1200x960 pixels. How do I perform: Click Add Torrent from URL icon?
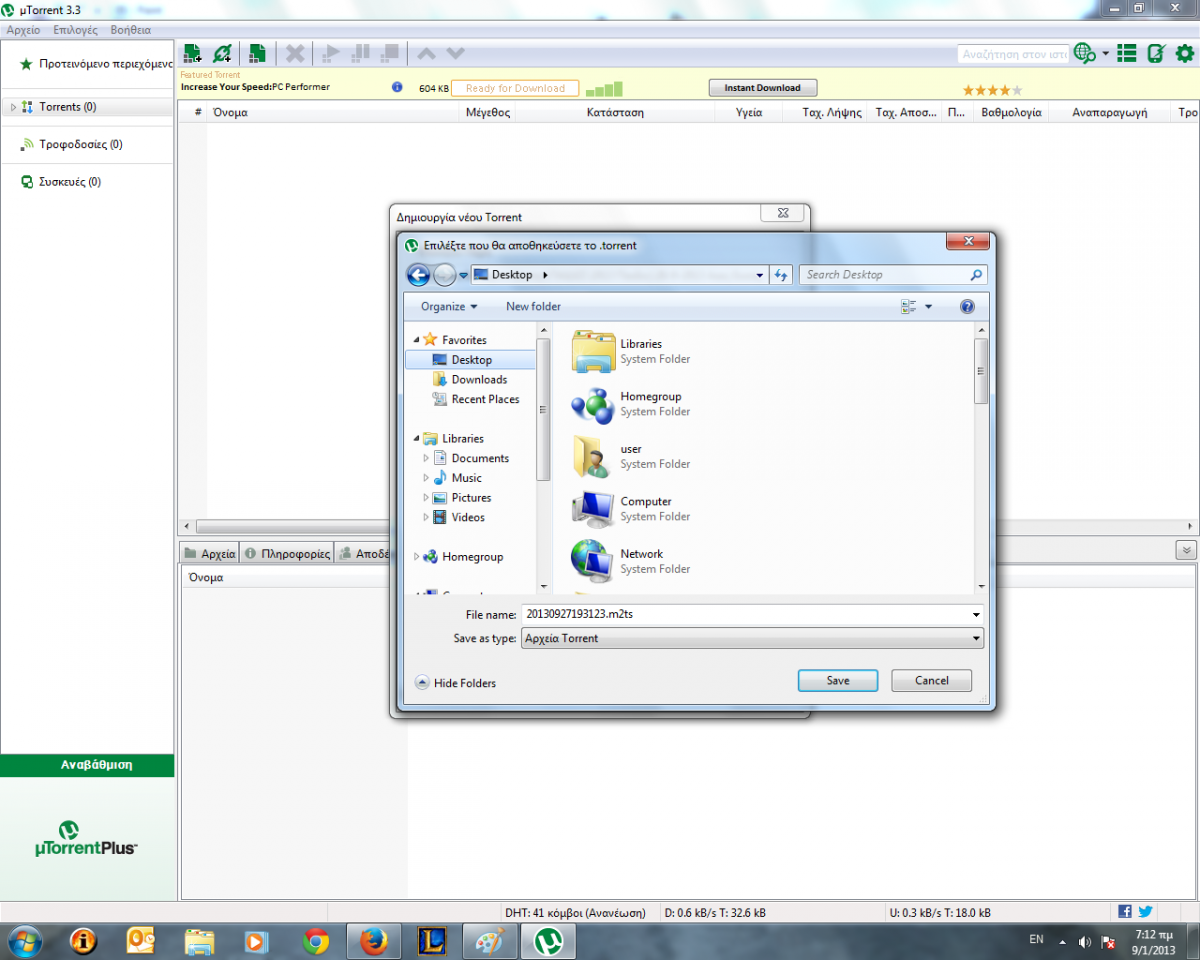click(222, 53)
